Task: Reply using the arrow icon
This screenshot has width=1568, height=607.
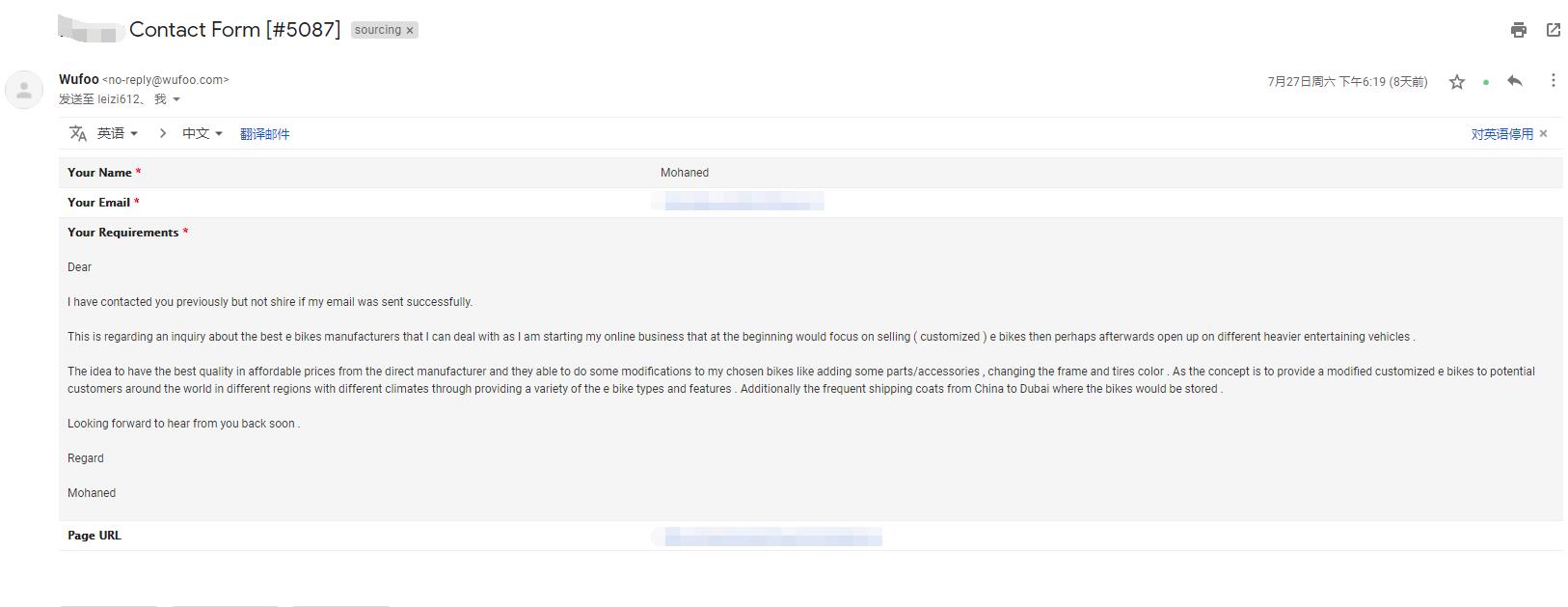Action: pyautogui.click(x=1515, y=81)
